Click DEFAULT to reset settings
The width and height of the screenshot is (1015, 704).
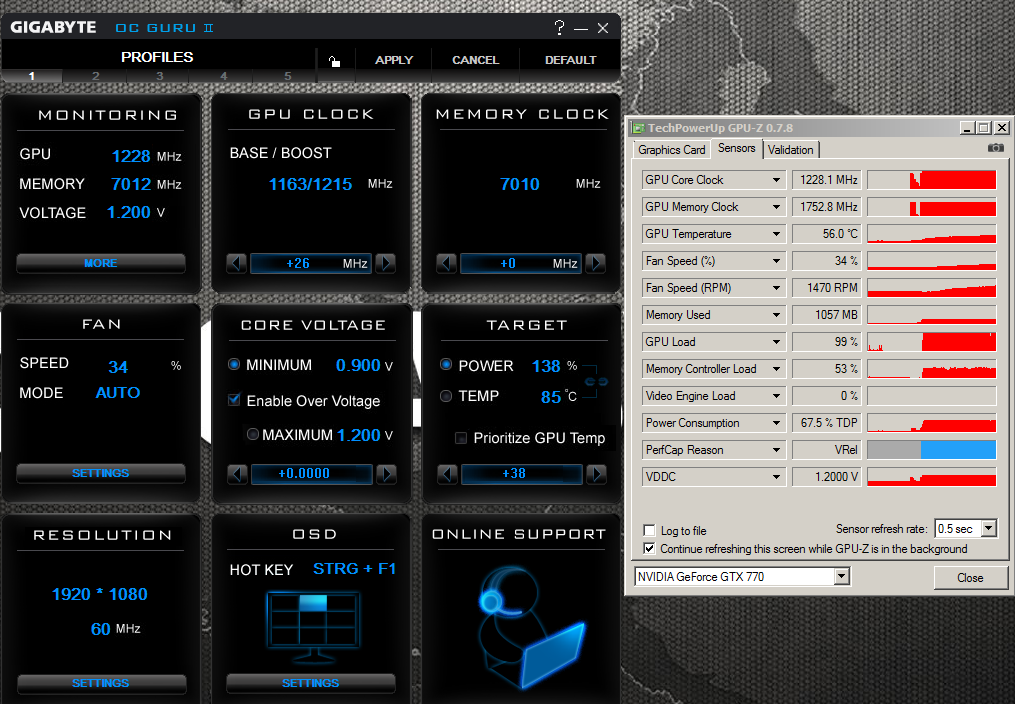coord(570,60)
